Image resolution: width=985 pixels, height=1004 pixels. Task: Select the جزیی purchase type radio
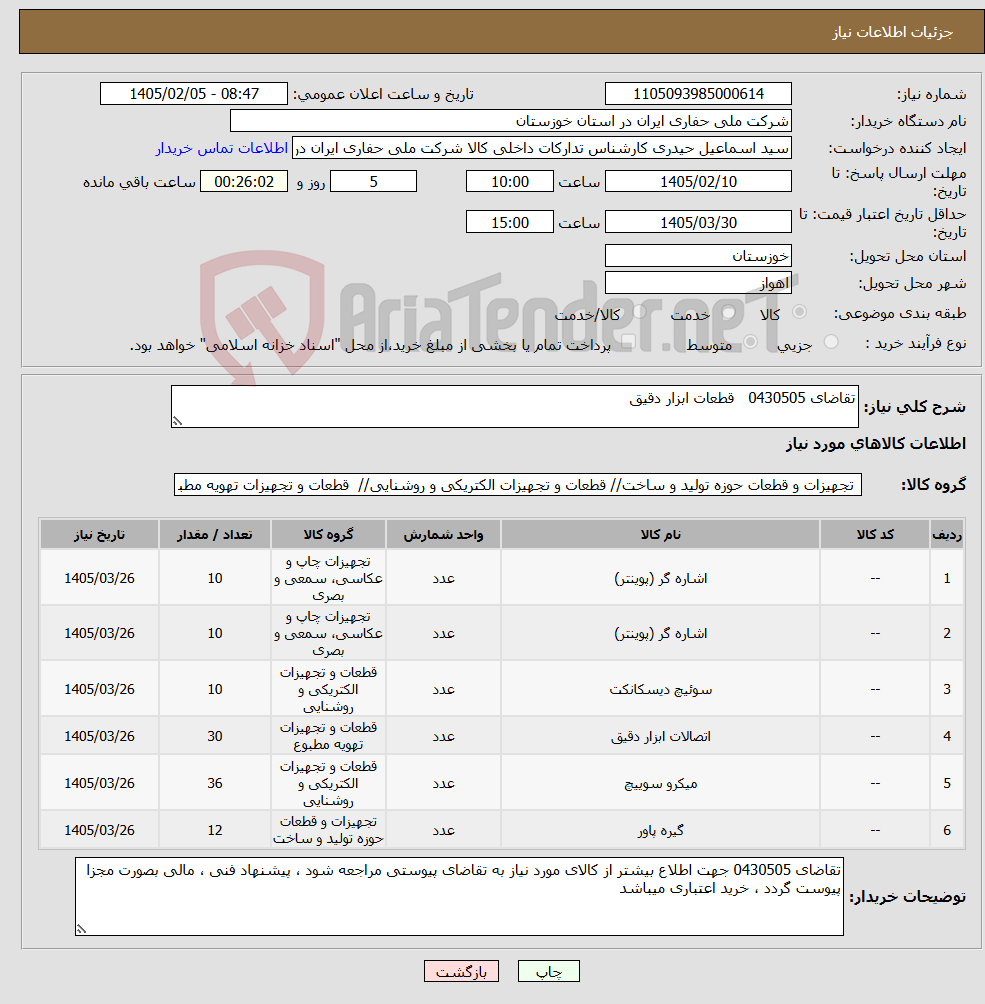click(x=831, y=342)
